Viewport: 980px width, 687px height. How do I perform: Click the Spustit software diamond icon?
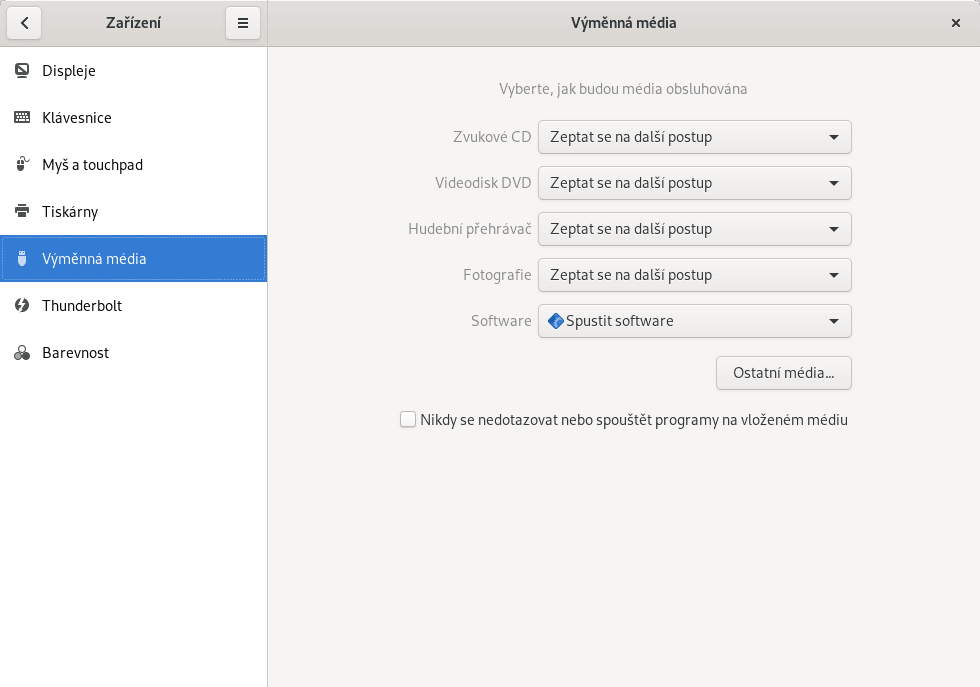tap(555, 320)
